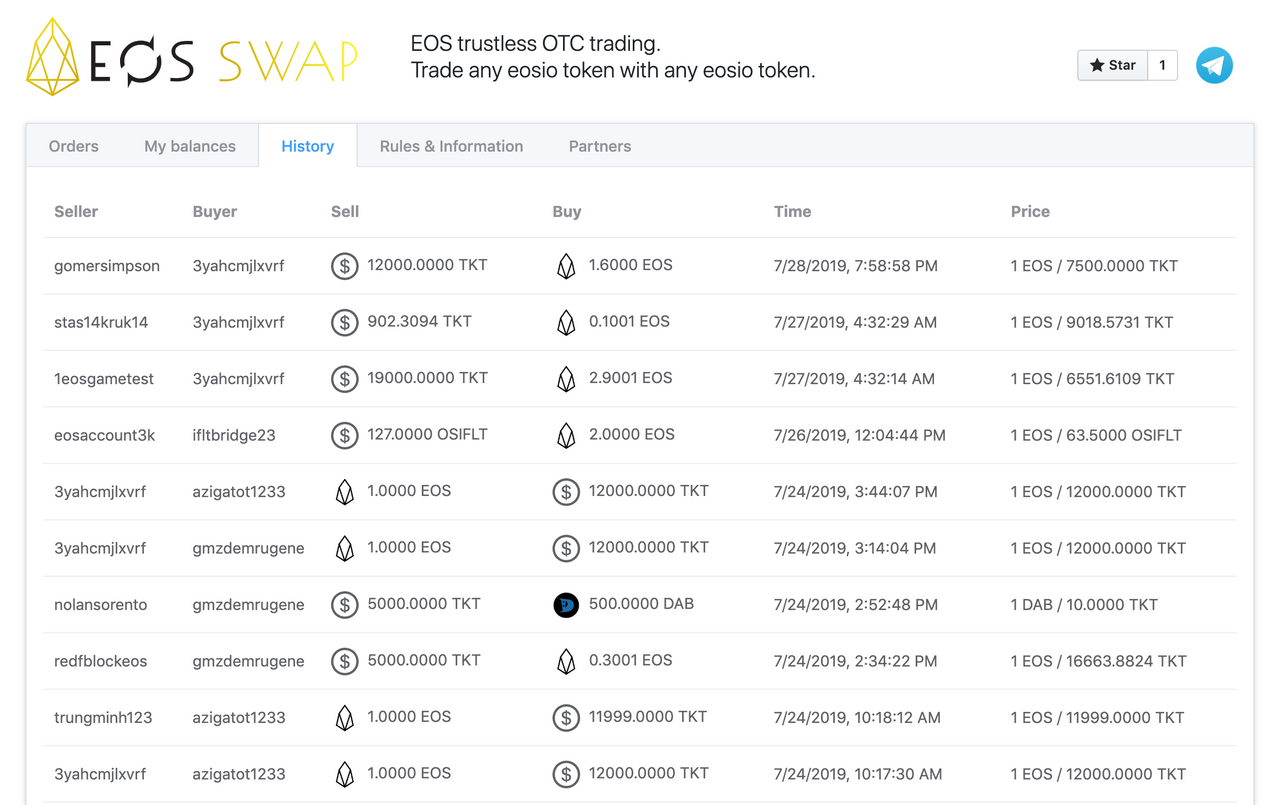Select seller gomersimpson

point(107,266)
